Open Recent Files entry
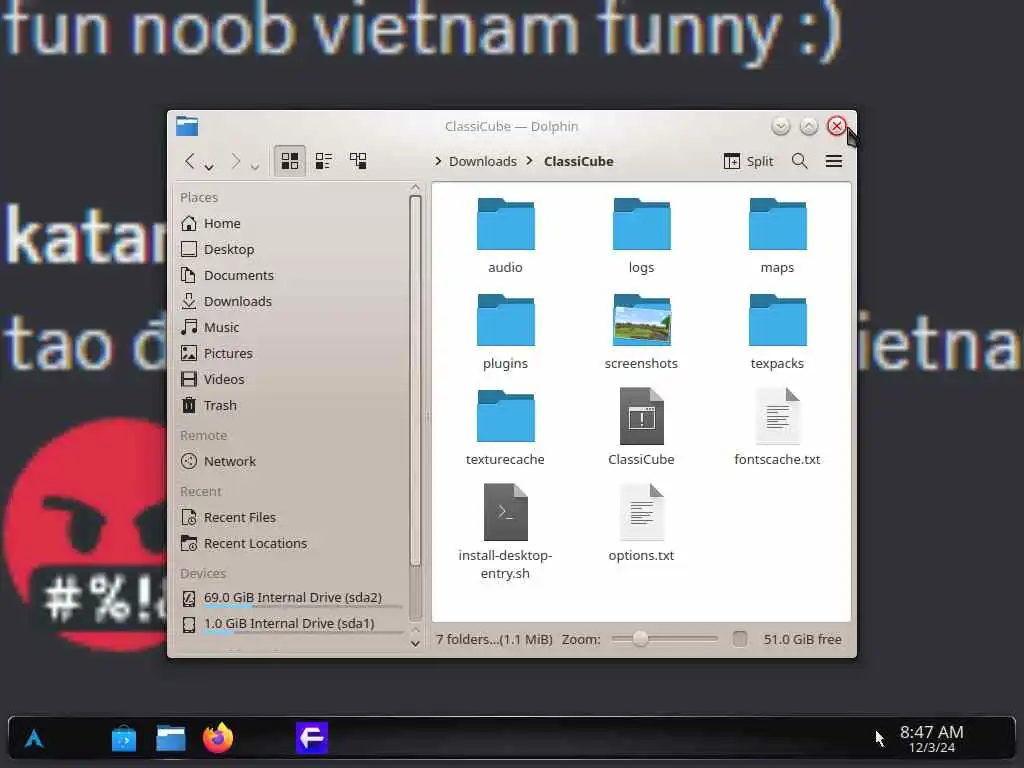Screen dimensions: 1024x768 [x=293, y=517]
